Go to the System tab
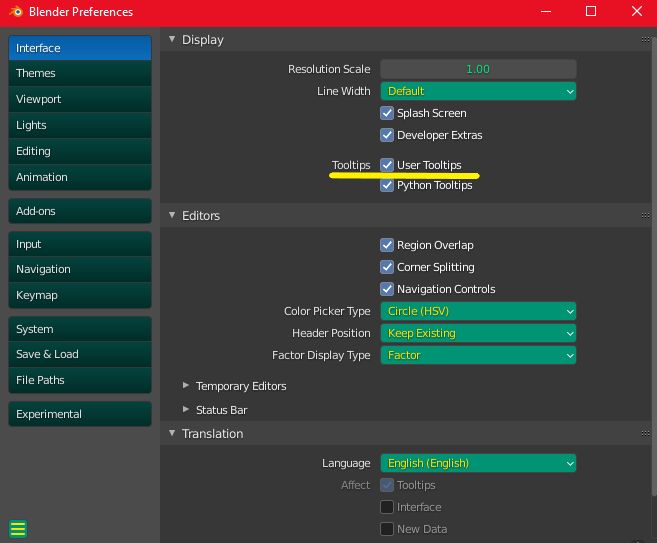 (80, 329)
